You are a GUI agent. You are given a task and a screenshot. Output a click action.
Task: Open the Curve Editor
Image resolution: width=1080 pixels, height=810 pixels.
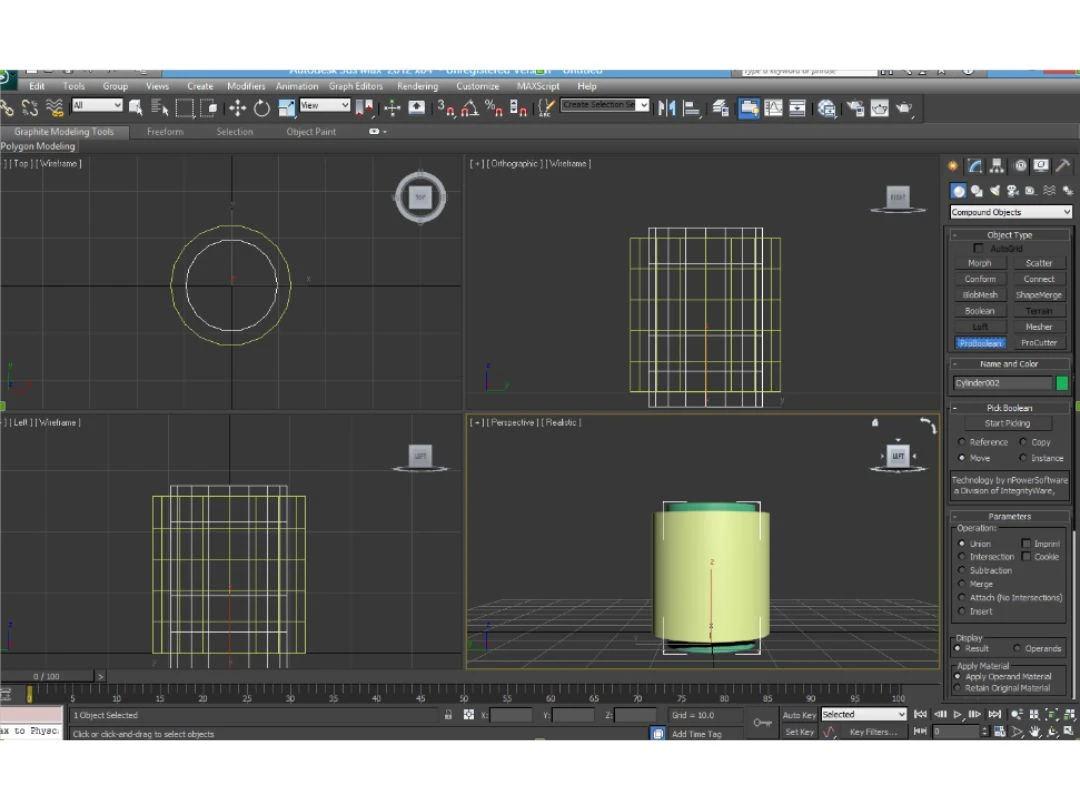pos(773,107)
